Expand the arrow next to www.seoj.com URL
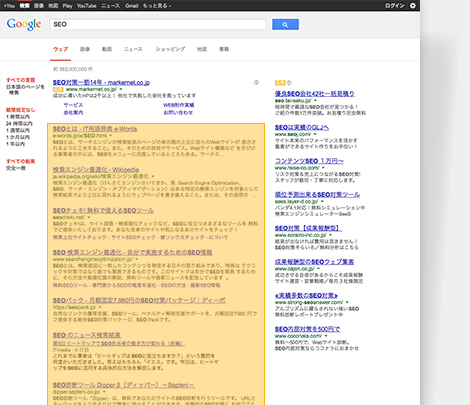470x405 pixels. [x=315, y=134]
